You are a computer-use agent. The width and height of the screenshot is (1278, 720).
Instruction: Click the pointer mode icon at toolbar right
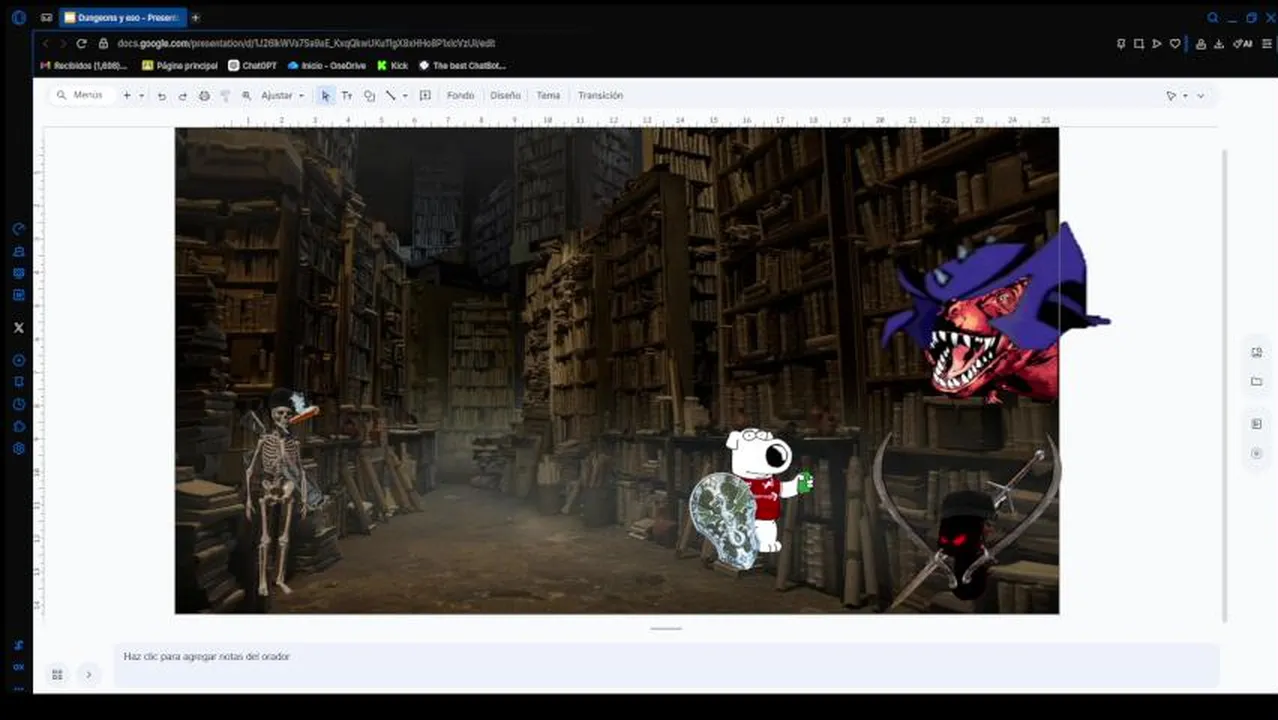click(x=1171, y=96)
